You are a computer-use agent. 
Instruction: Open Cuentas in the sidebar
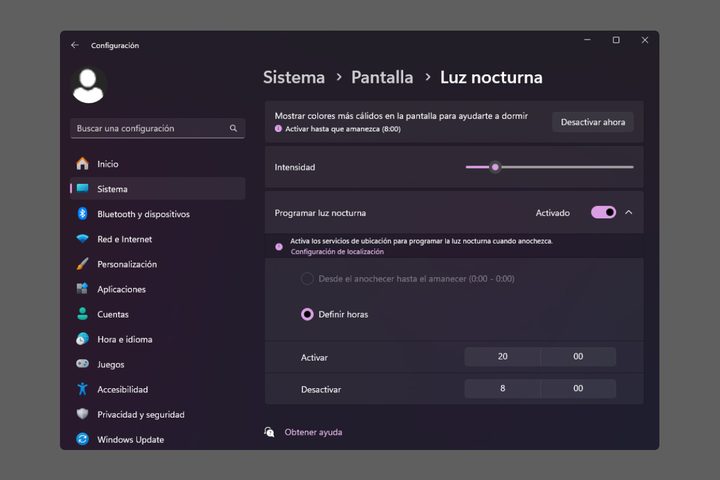coord(158,314)
